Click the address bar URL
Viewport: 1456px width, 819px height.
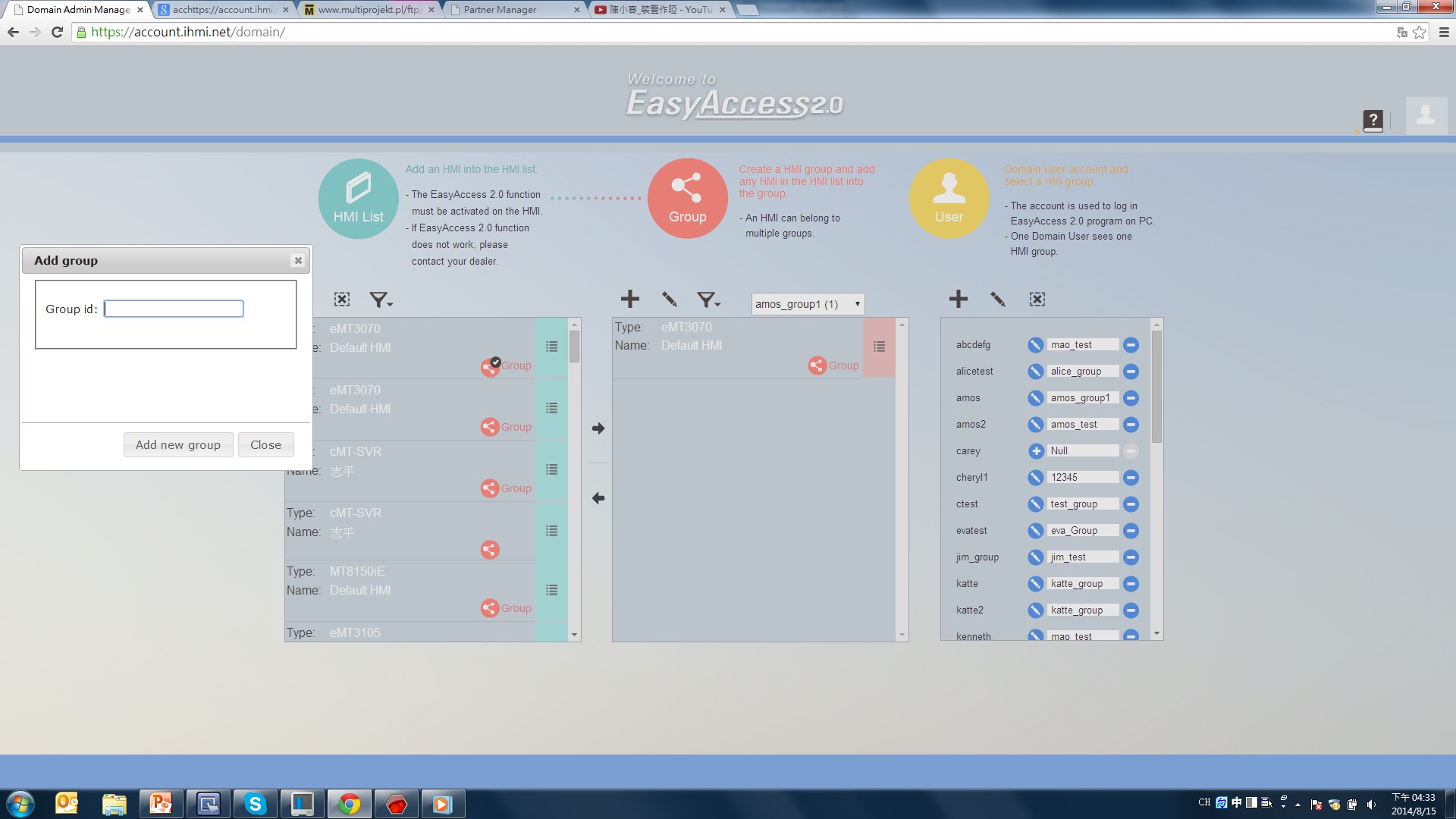pyautogui.click(x=188, y=32)
